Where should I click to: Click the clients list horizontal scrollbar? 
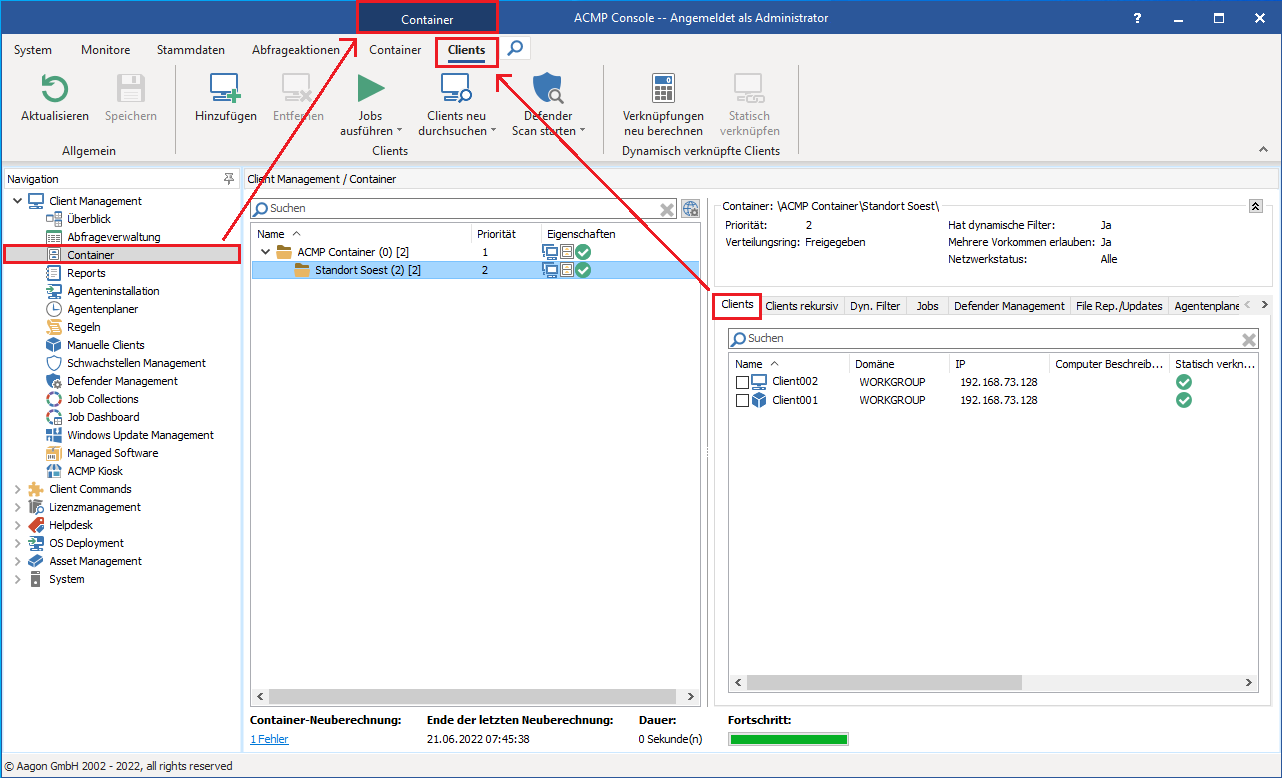pos(884,682)
